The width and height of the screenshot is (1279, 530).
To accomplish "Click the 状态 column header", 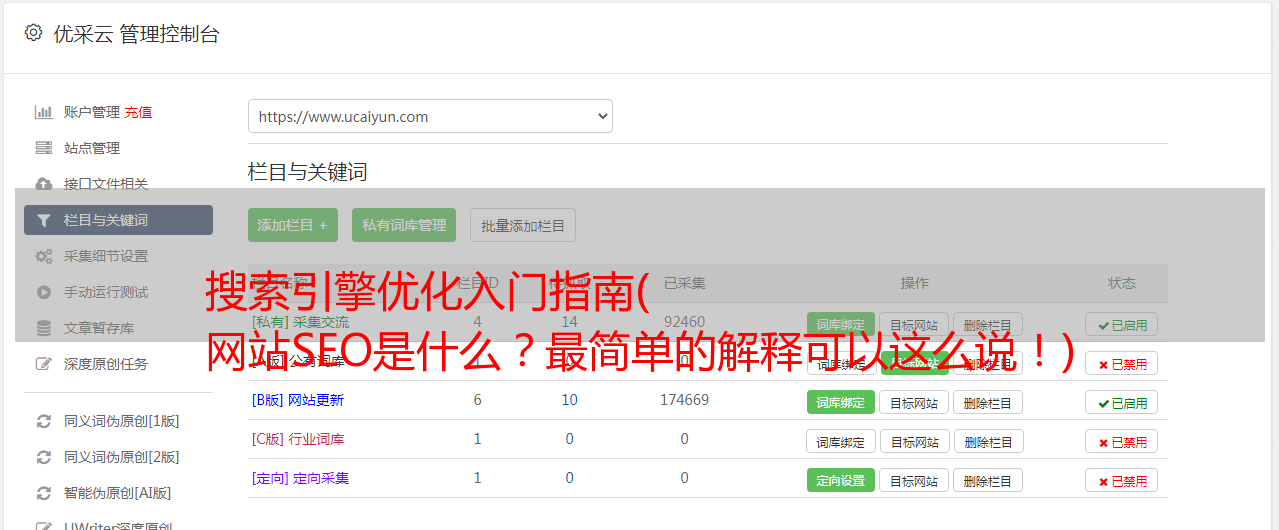I will [1121, 283].
